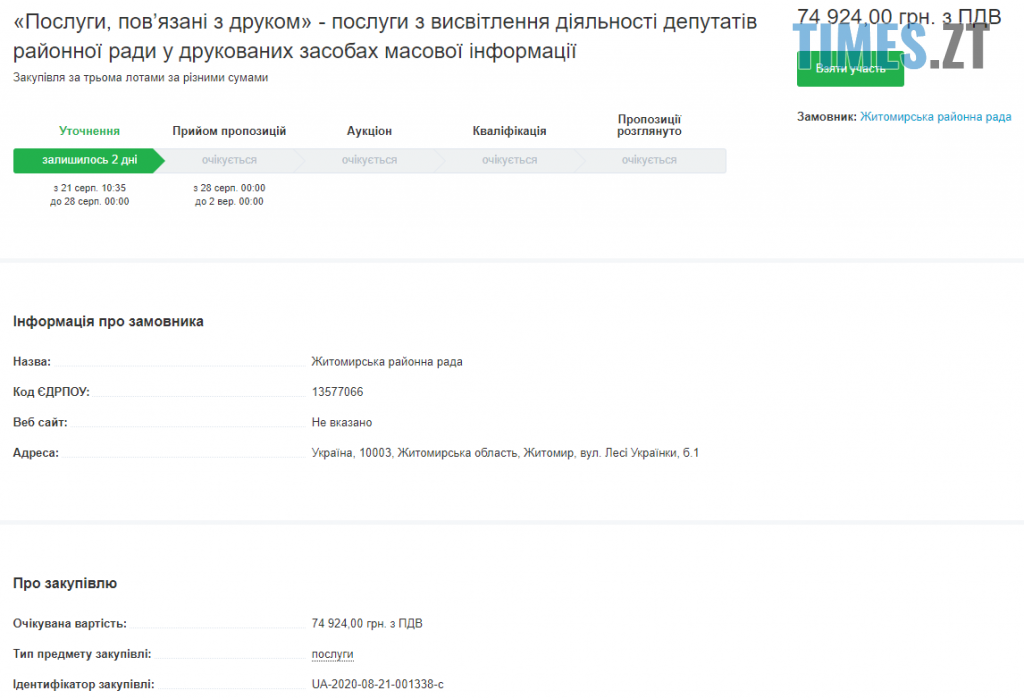Click the 'очікується' segment under Пропозиції розглянуто
Image resolution: width=1024 pixels, height=699 pixels.
(x=649, y=160)
